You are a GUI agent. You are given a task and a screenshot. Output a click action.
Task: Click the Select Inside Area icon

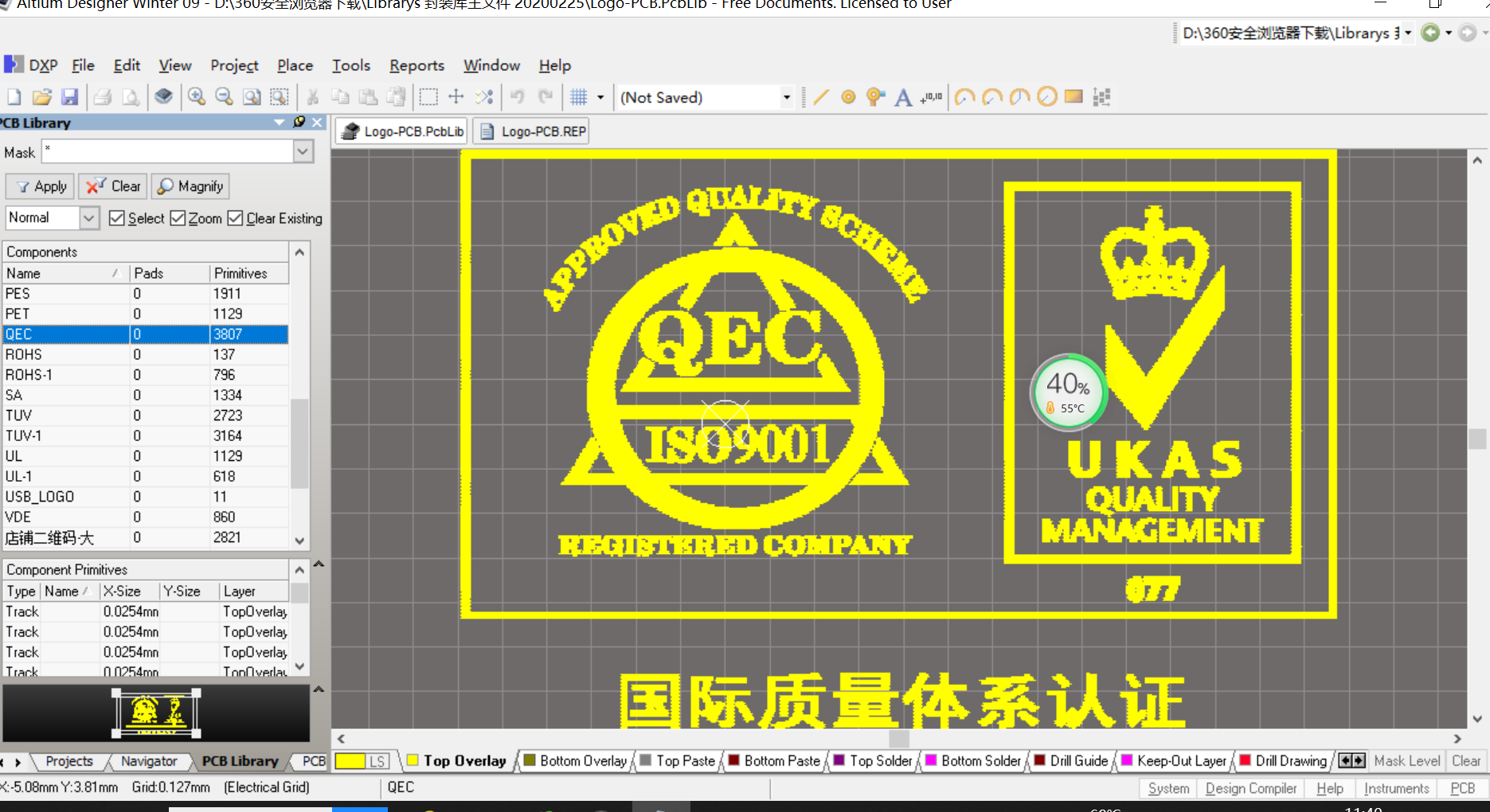[428, 97]
